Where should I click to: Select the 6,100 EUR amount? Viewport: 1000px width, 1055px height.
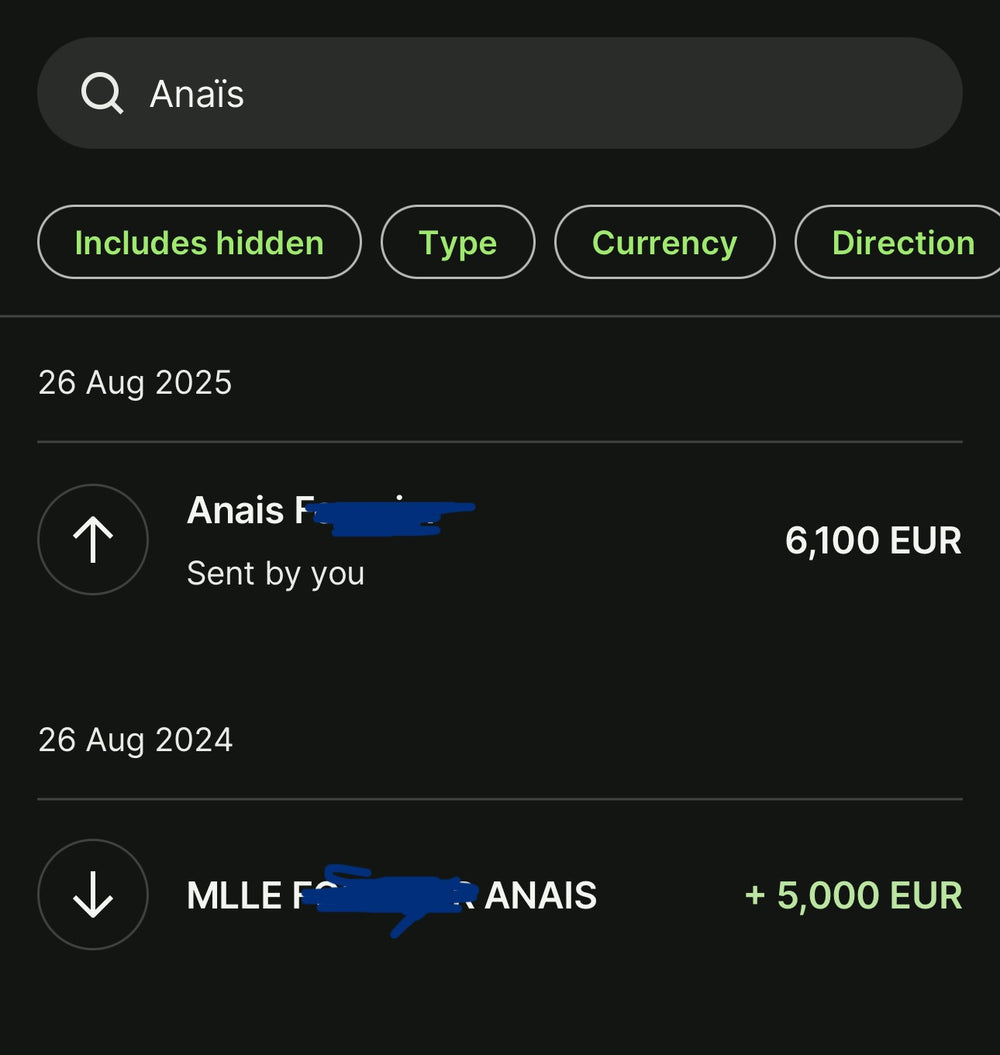click(x=873, y=540)
